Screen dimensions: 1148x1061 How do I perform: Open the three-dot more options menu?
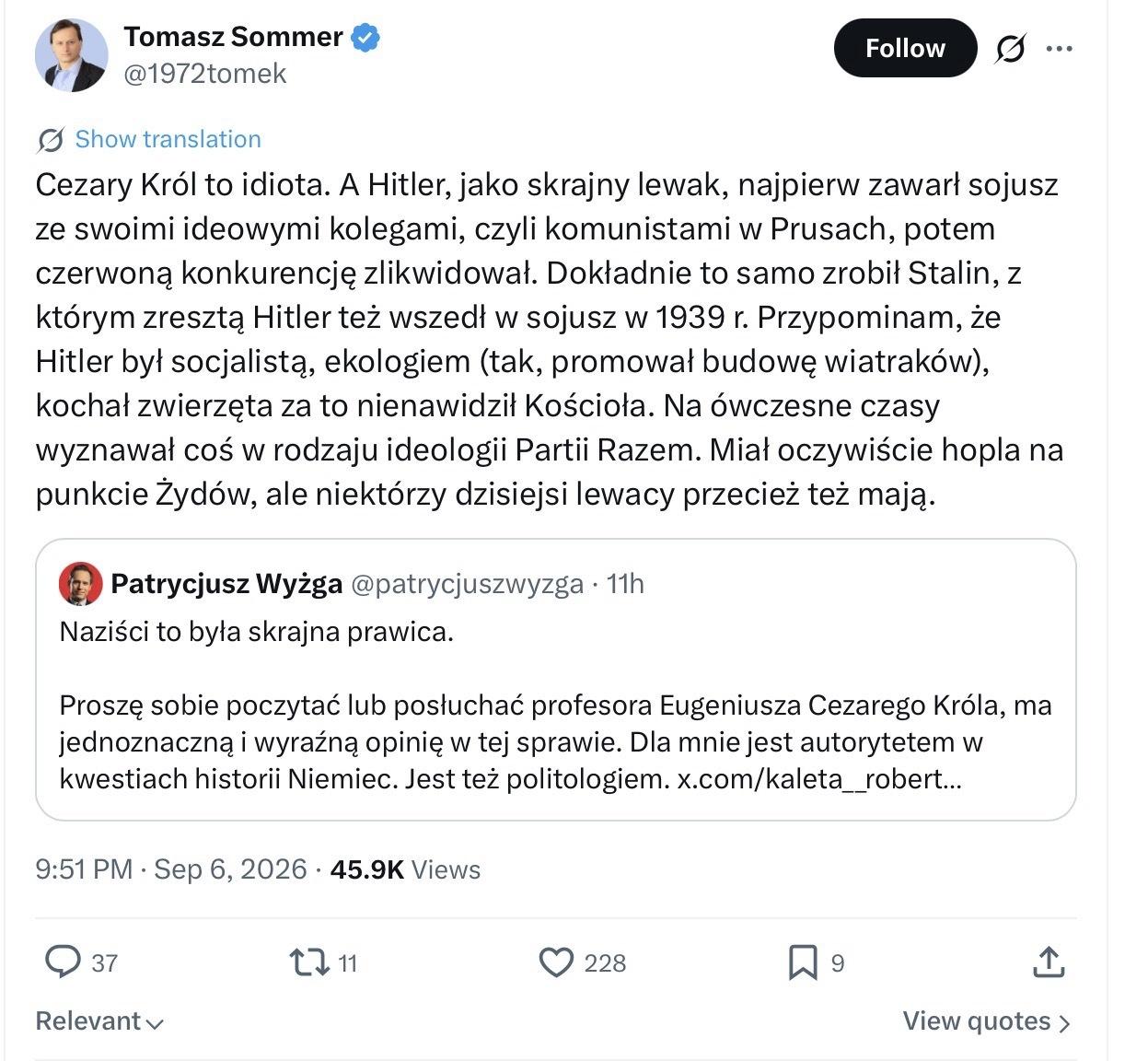(1060, 49)
